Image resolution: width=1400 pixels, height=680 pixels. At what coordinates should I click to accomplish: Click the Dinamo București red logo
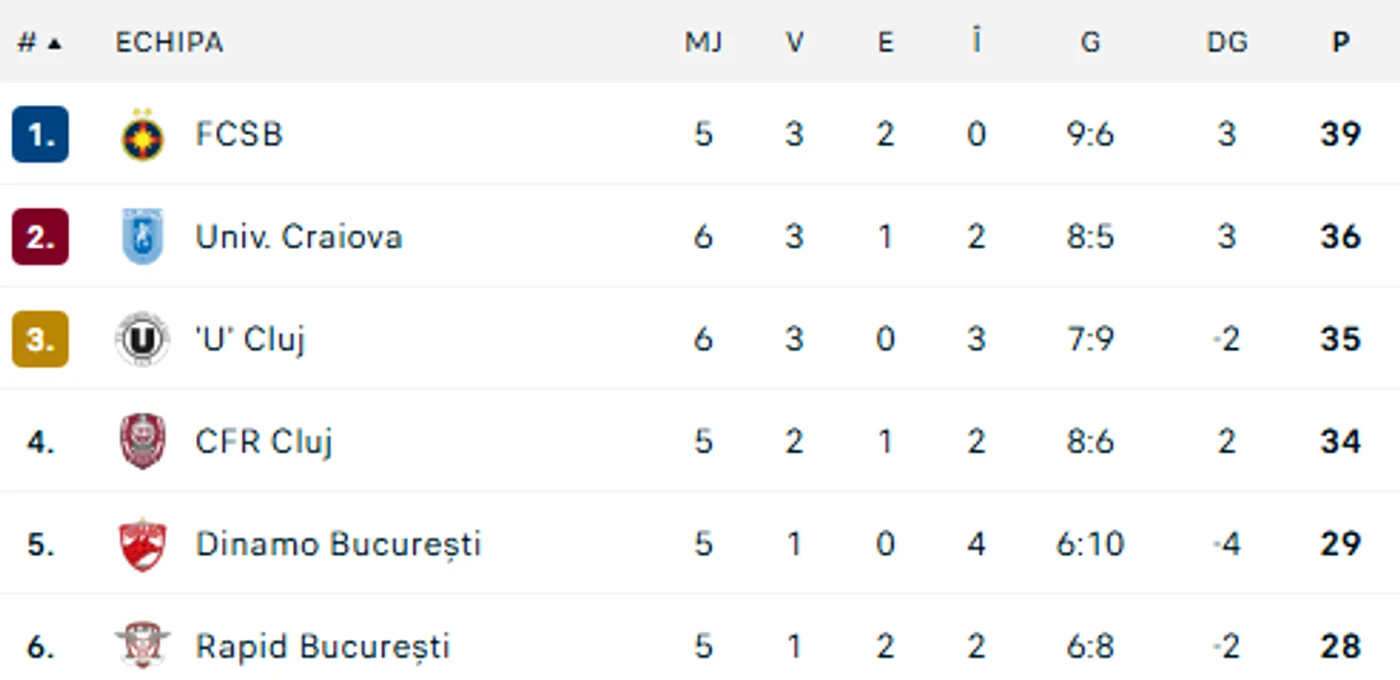142,544
